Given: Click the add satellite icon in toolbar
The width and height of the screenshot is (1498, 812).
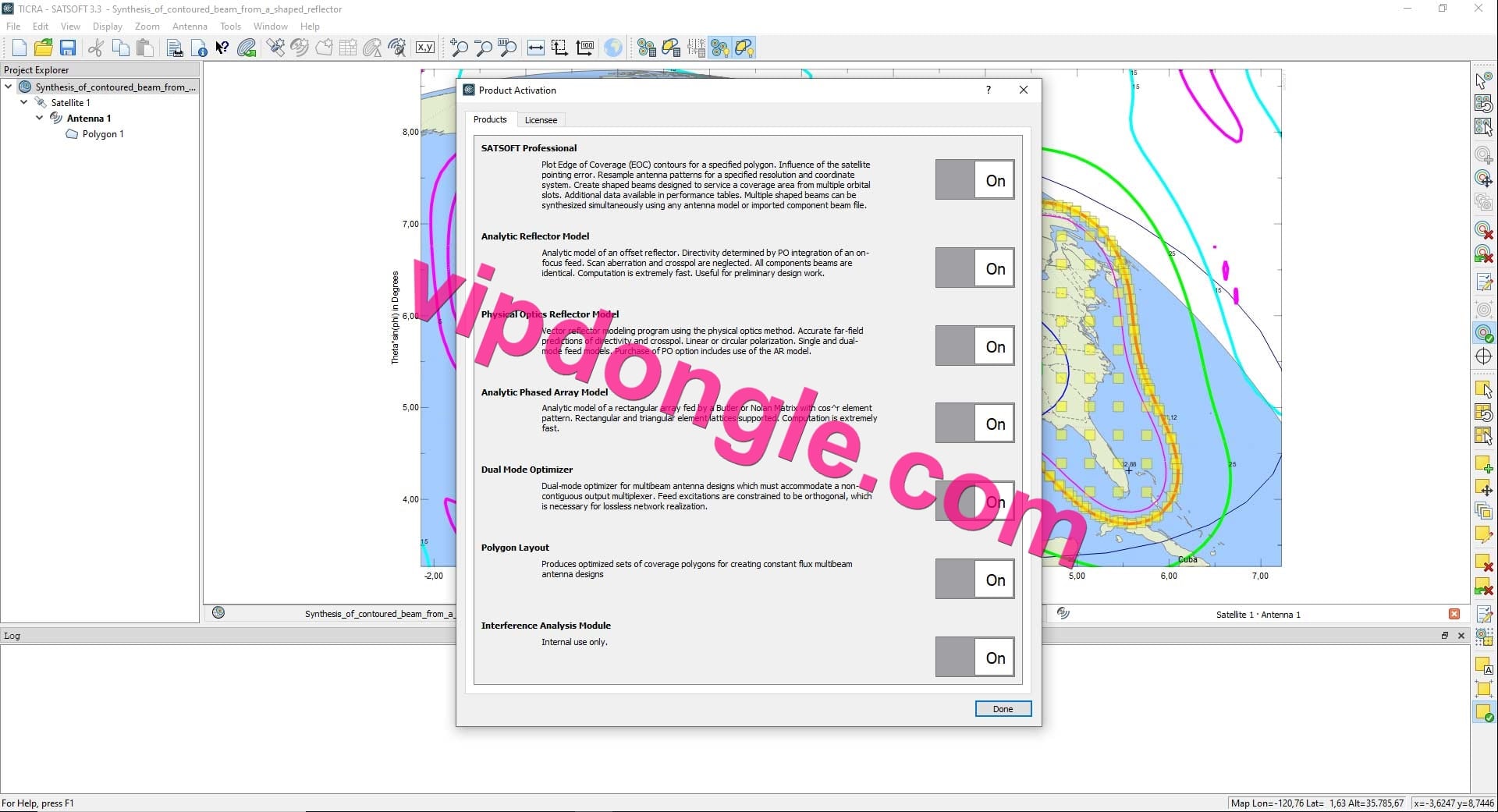Looking at the screenshot, I should tap(275, 48).
